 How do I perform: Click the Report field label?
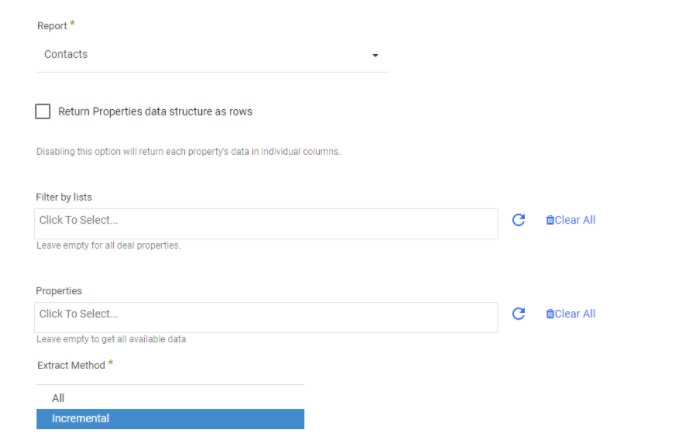click(52, 26)
